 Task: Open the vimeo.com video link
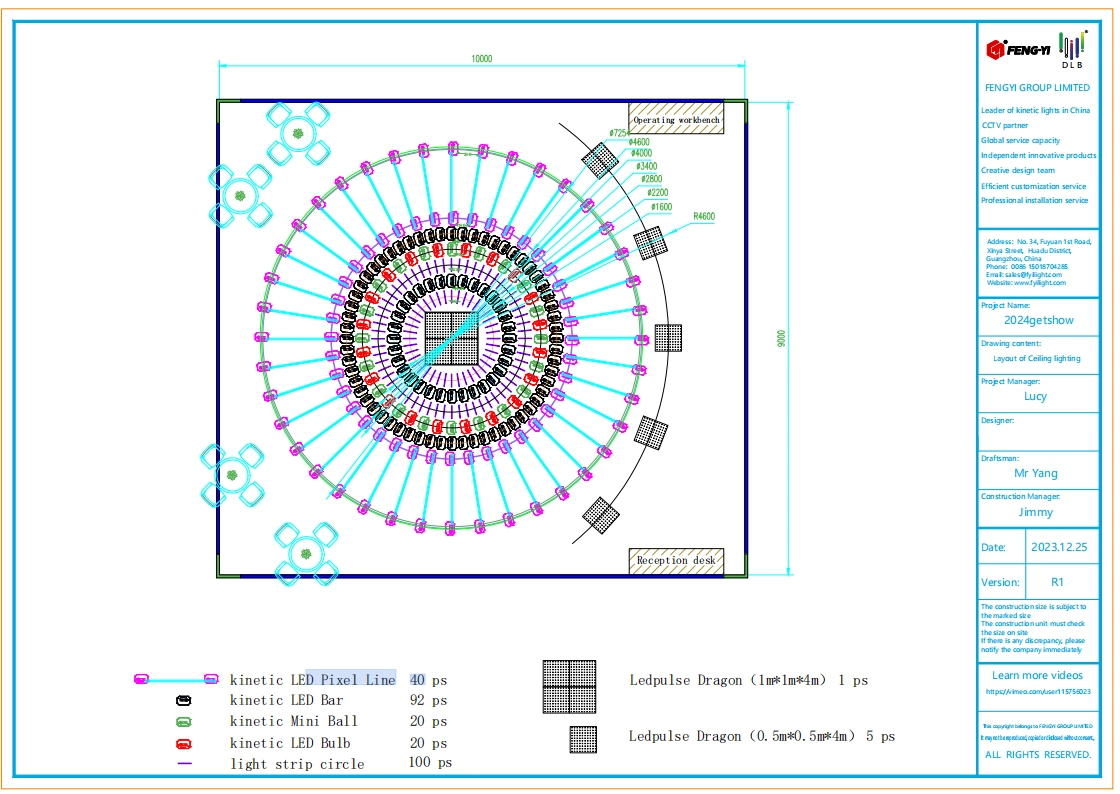(1037, 691)
